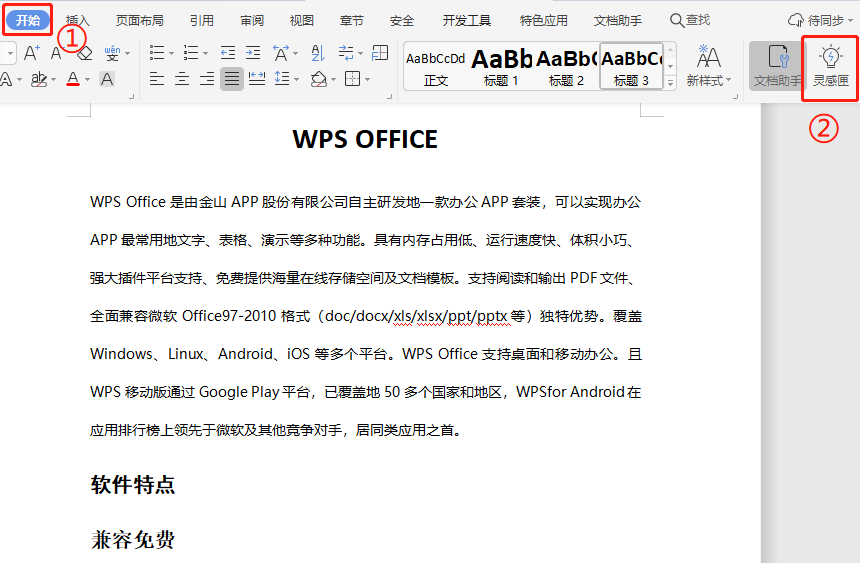Align paragraph text to the right
Screen dimensions: 860x563
click(207, 79)
